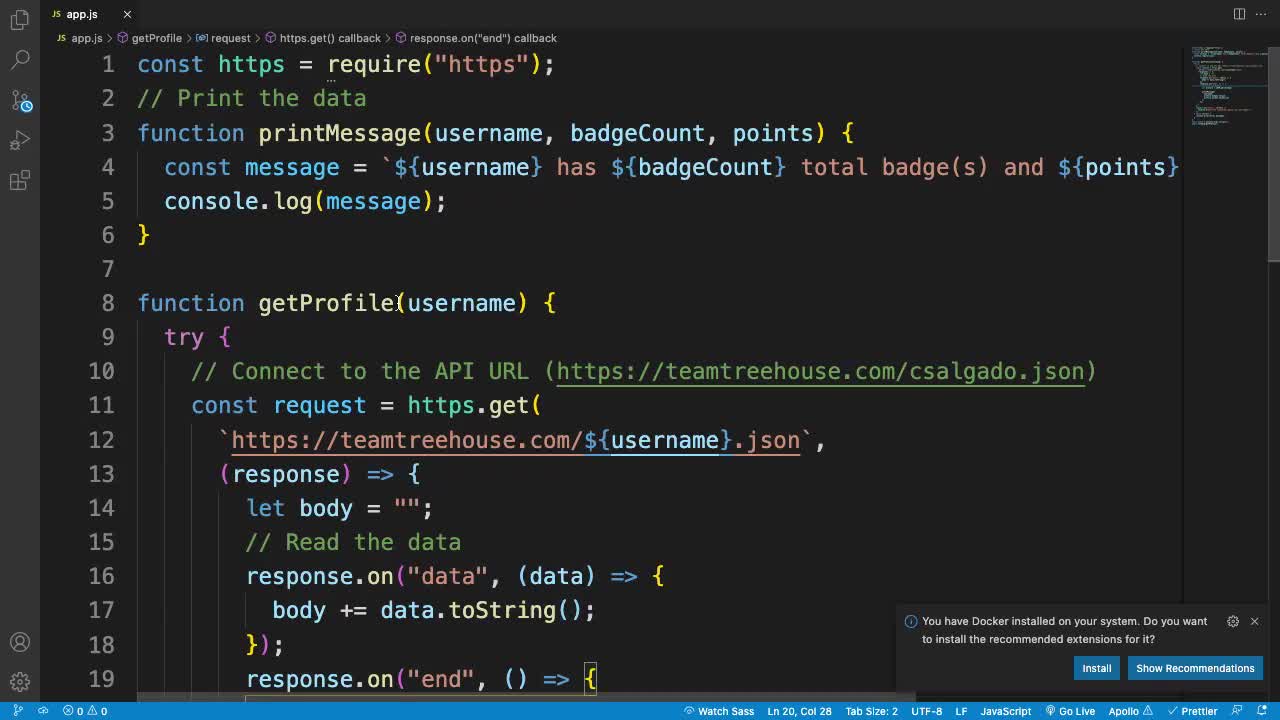Open the language mode selector showing JavaScript
This screenshot has height=720, width=1280.
(x=1005, y=711)
